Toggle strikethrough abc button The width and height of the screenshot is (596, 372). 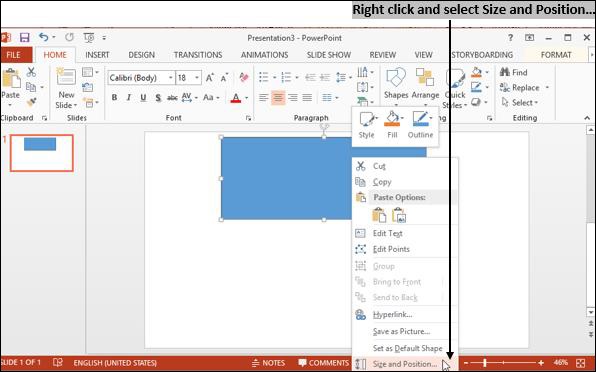(x=172, y=98)
